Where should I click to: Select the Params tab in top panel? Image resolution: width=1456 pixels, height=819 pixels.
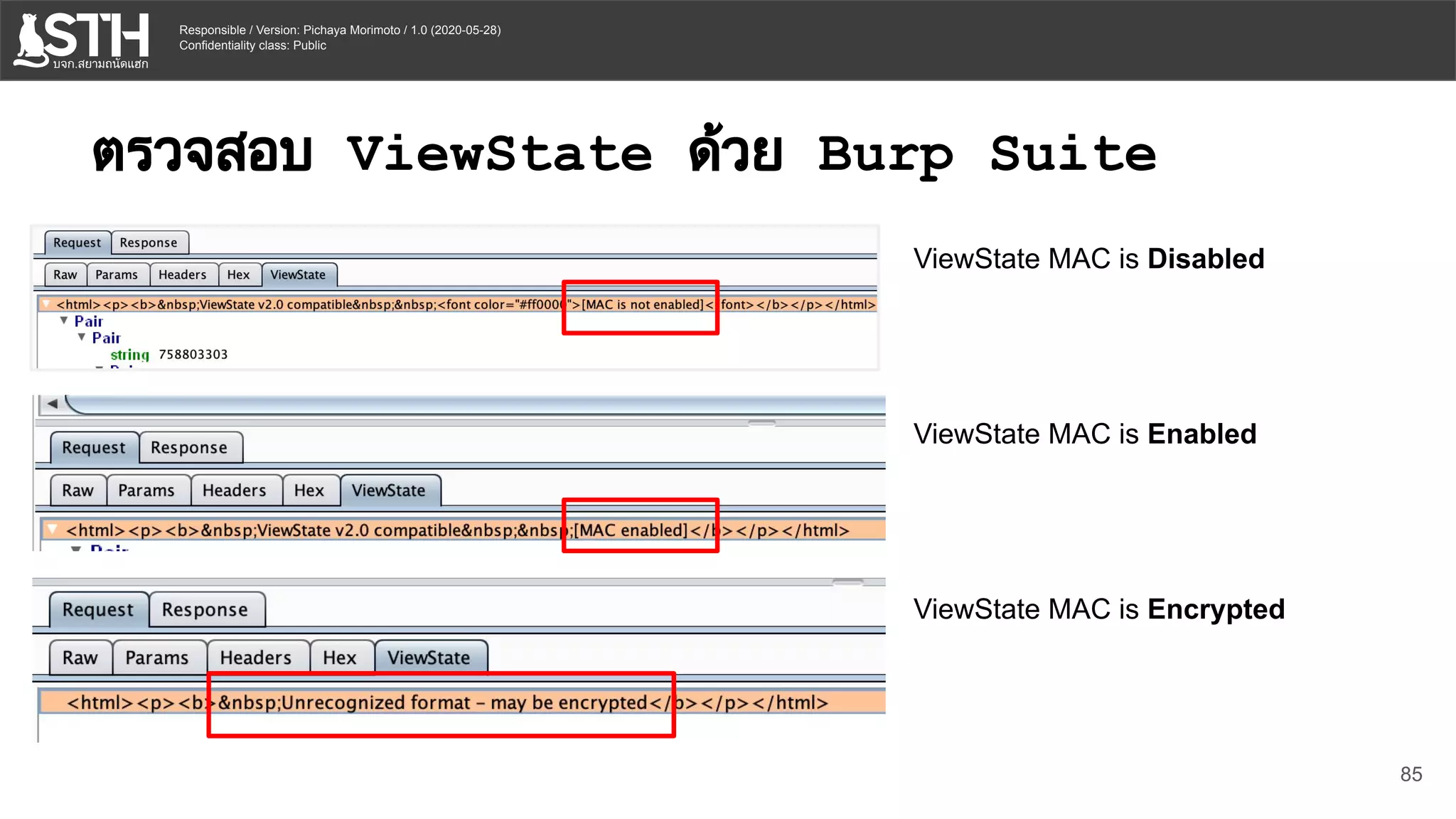click(117, 274)
